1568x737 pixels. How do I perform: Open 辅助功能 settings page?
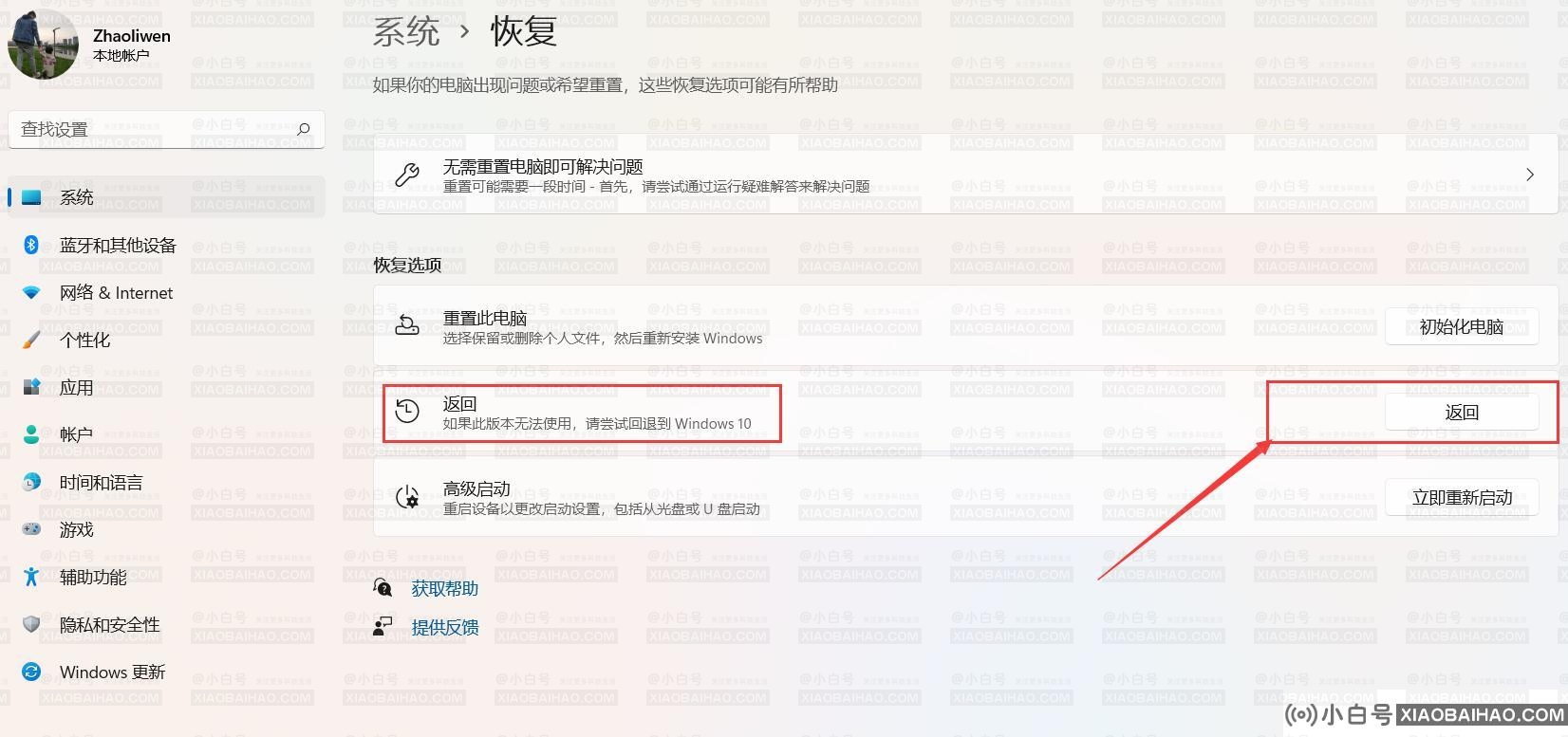[x=93, y=577]
